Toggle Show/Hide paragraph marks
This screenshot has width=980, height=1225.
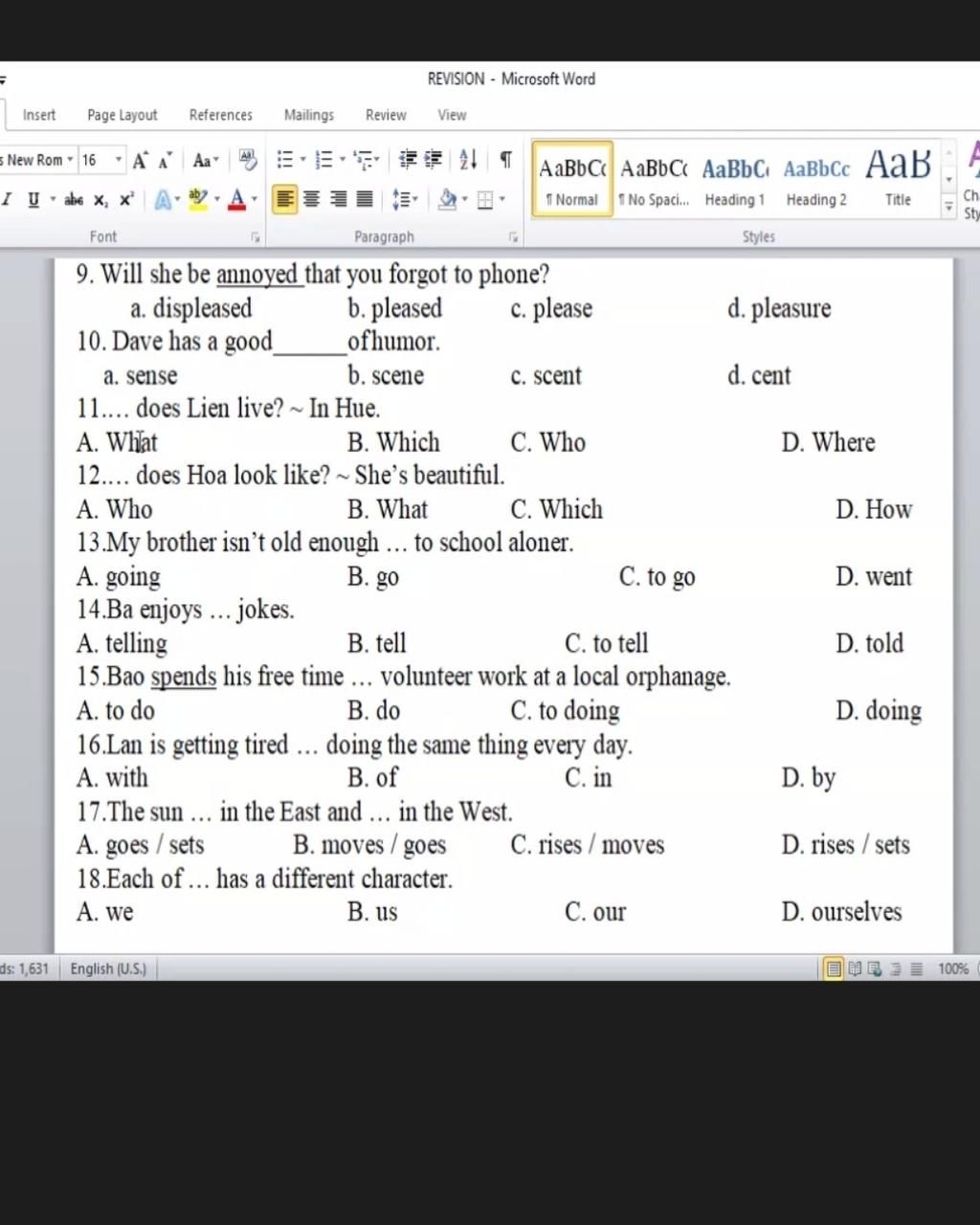[x=505, y=160]
